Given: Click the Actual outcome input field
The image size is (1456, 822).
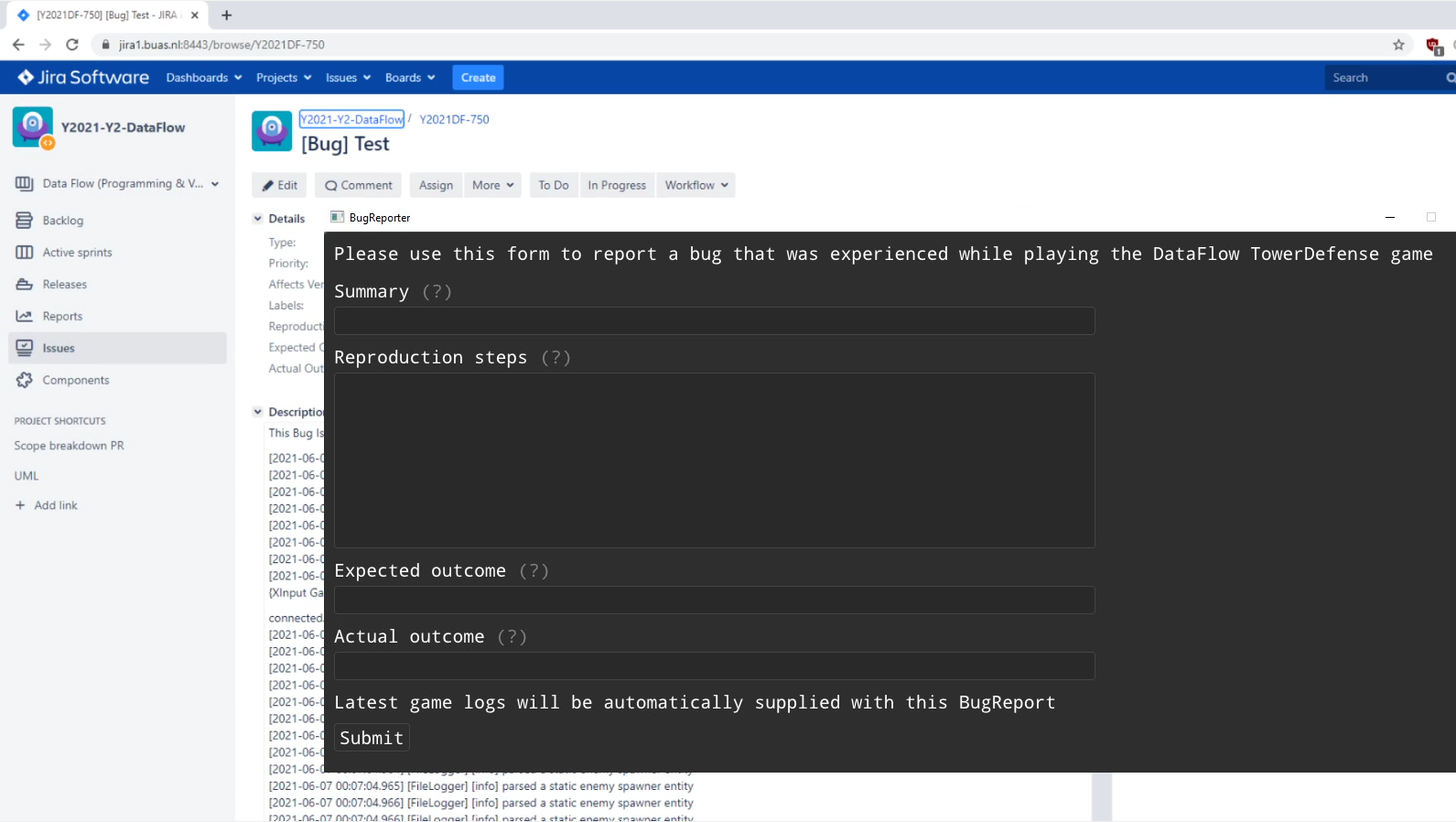Looking at the screenshot, I should pos(715,666).
